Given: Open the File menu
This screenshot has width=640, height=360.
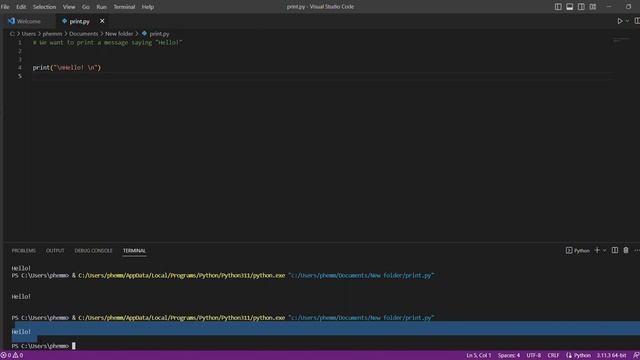Looking at the screenshot, I should [5, 7].
